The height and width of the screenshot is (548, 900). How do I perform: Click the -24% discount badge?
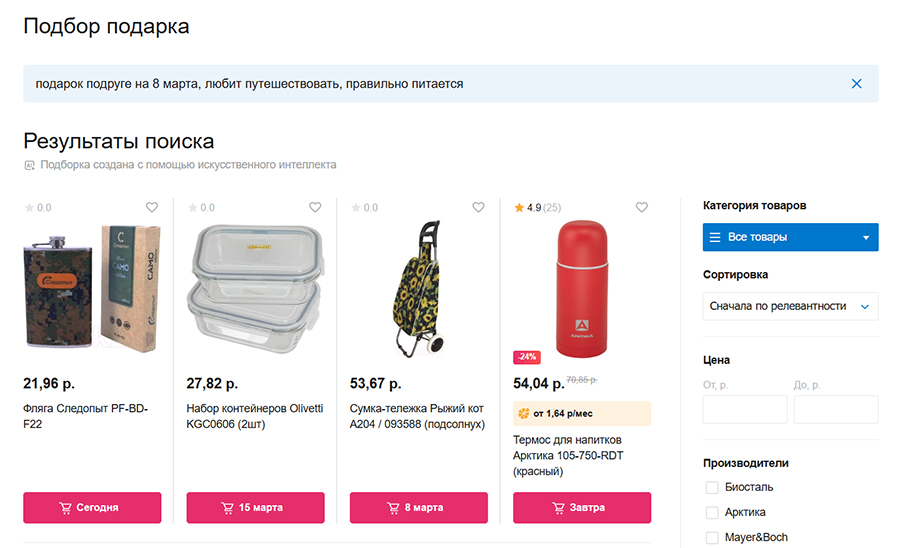527,357
